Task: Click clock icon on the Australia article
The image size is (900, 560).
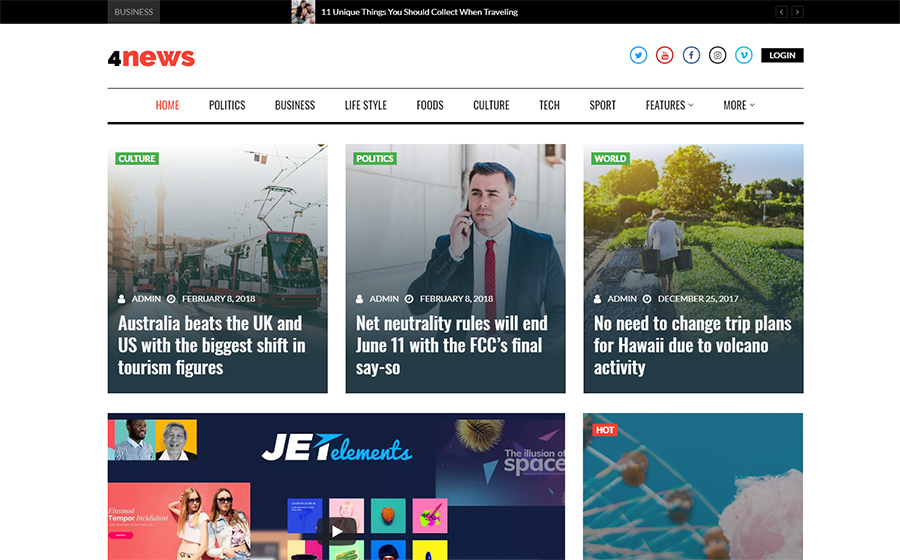Action: [x=171, y=299]
